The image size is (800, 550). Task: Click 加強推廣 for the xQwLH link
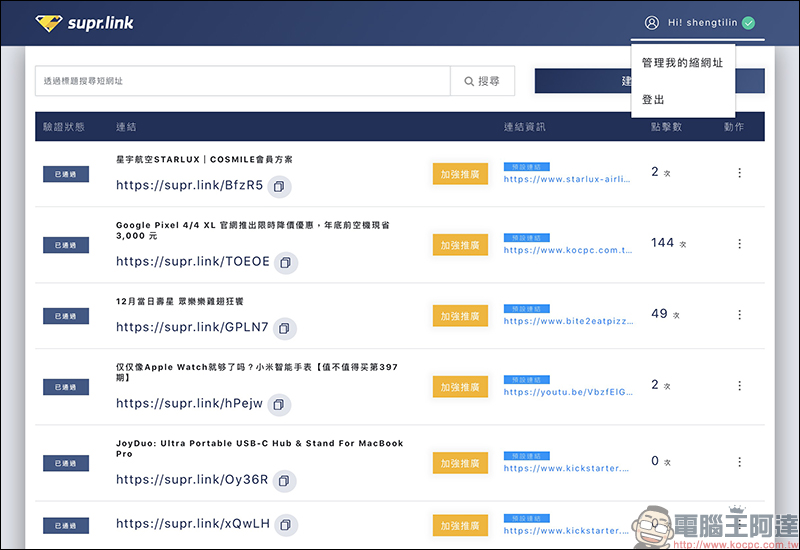(460, 526)
